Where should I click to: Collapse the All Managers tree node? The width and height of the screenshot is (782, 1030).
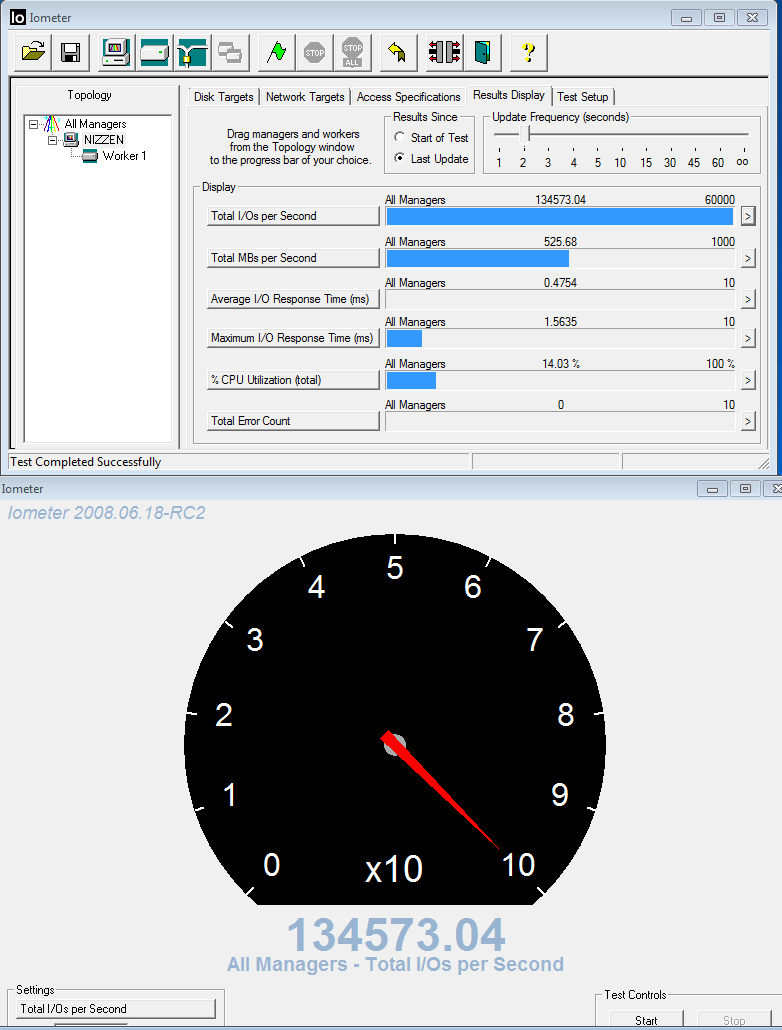coord(34,123)
